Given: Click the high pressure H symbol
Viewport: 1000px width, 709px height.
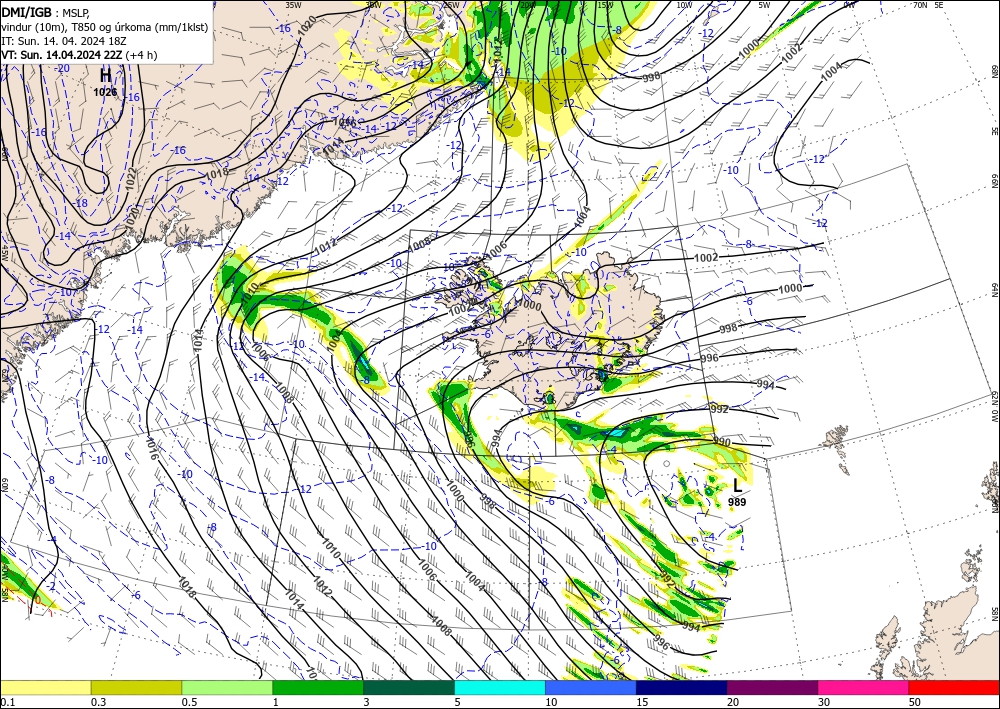Looking at the screenshot, I should coord(106,77).
